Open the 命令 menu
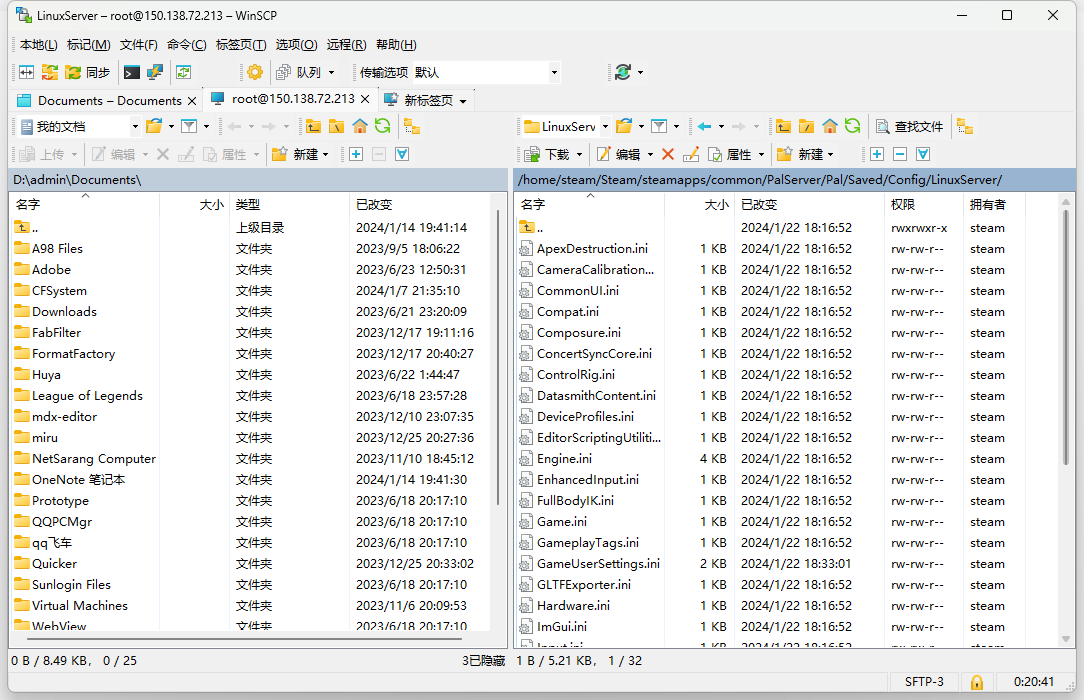Viewport: 1084px width, 700px height. click(187, 45)
